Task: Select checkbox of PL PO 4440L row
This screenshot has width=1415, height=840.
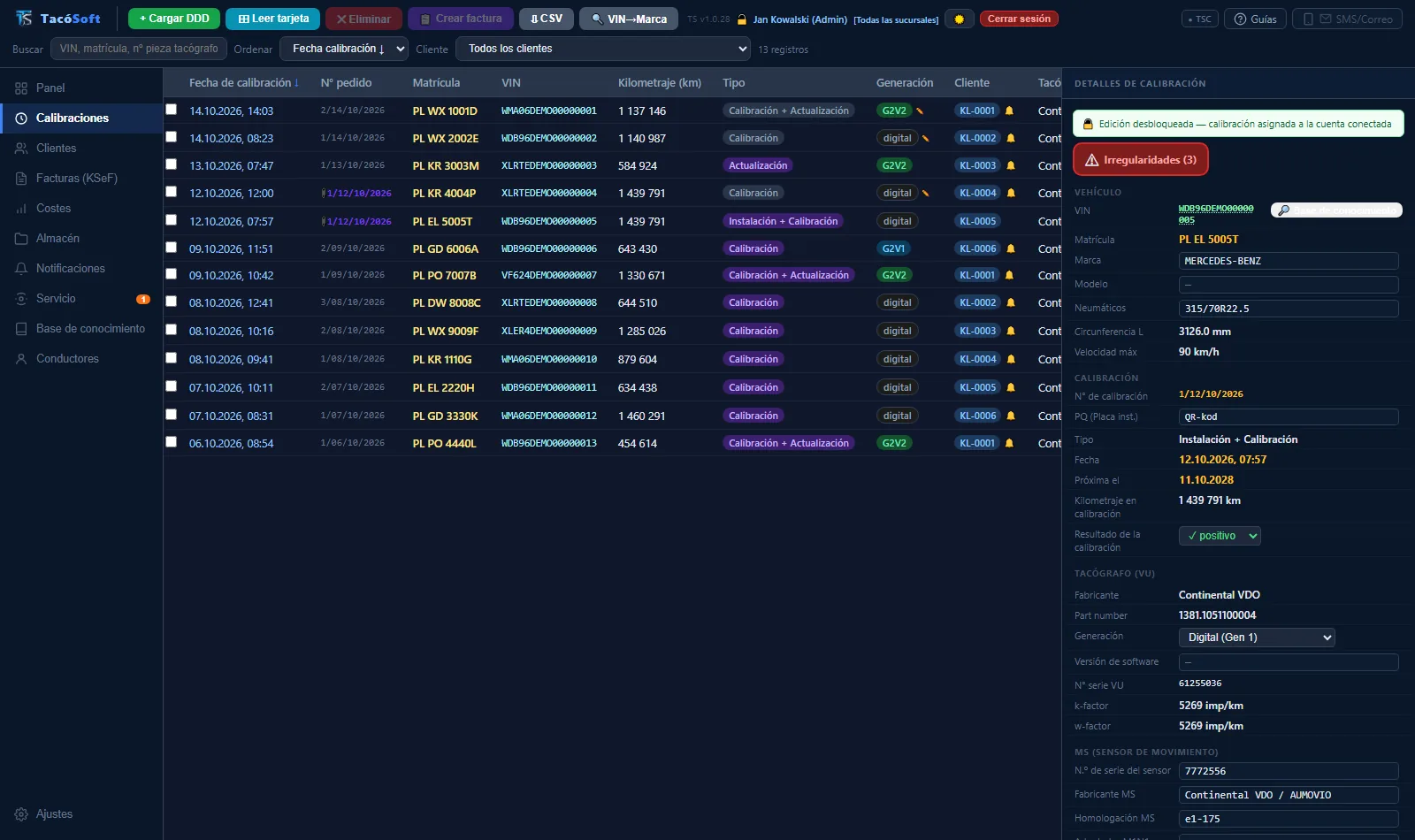Action: [x=172, y=442]
